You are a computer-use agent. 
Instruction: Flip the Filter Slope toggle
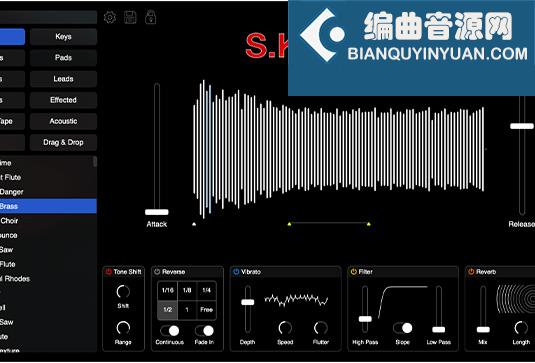(x=403, y=328)
